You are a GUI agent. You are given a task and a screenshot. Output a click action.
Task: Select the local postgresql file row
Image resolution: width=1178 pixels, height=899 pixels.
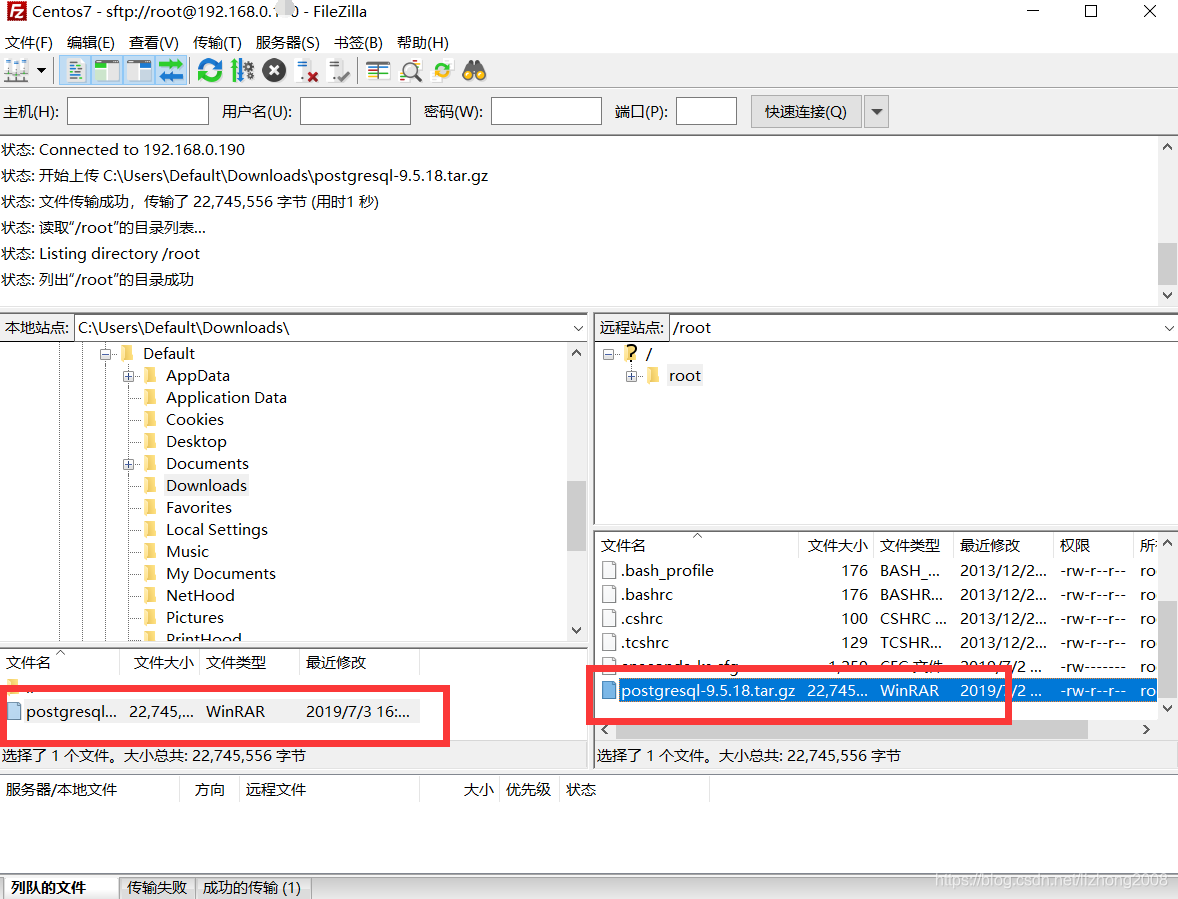click(x=212, y=712)
